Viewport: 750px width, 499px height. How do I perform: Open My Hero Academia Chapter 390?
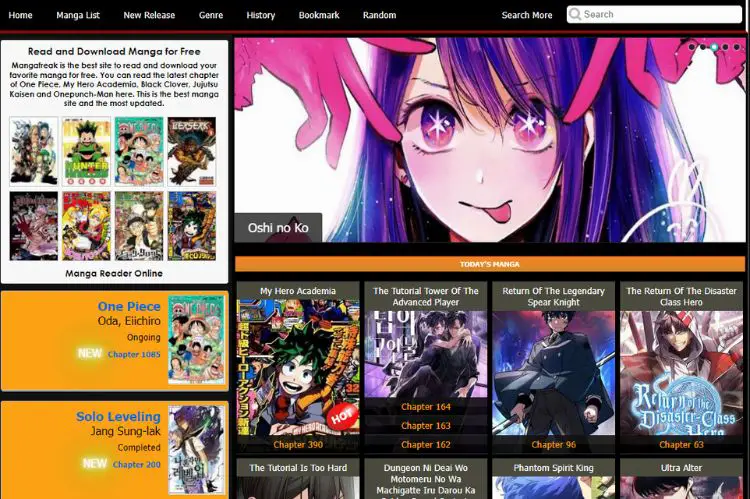click(298, 444)
